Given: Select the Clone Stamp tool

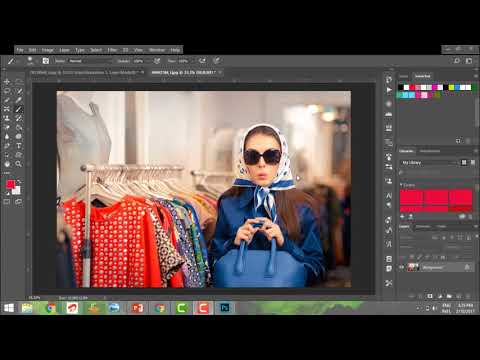Looking at the screenshot, I should pyautogui.click(x=7, y=118).
